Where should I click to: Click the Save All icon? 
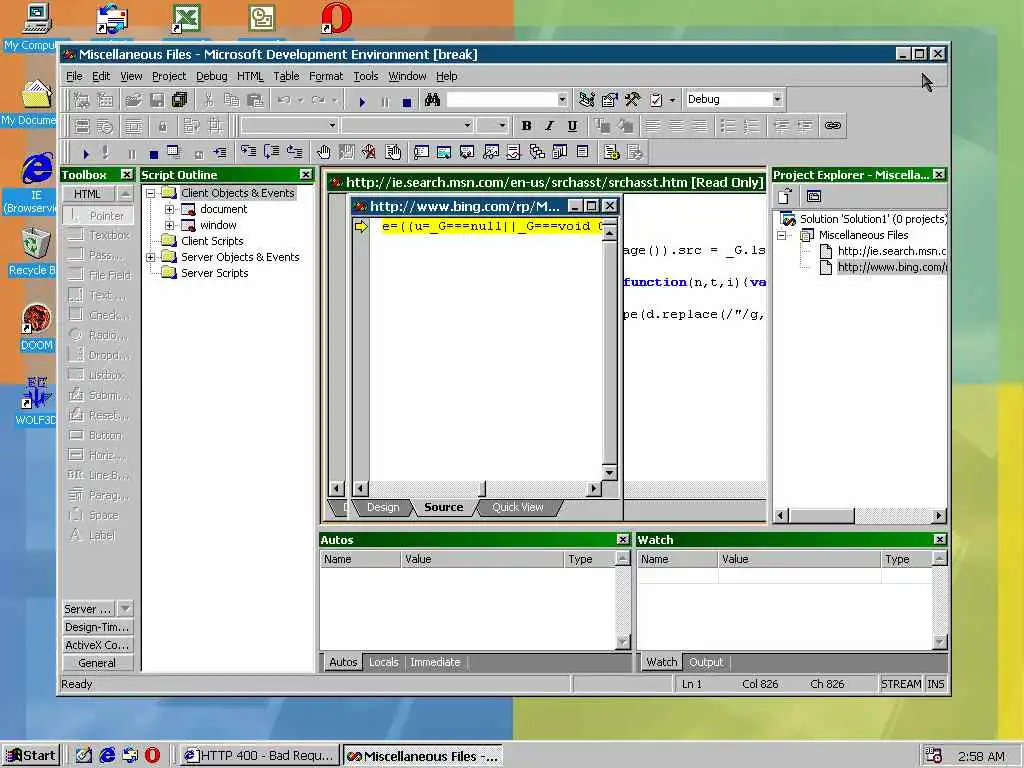180,100
